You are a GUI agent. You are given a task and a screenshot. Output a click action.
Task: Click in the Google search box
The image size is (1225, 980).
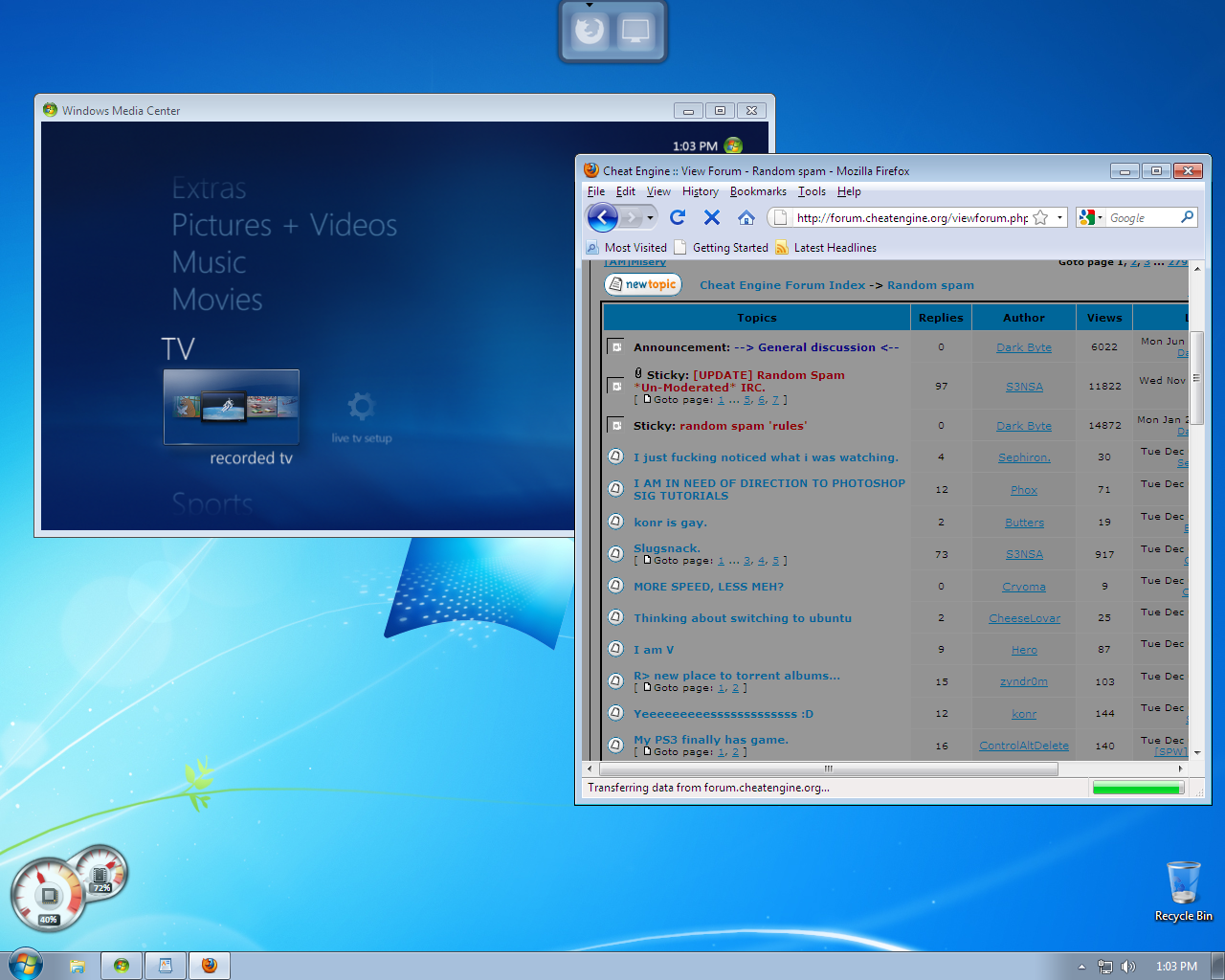pos(1143,218)
